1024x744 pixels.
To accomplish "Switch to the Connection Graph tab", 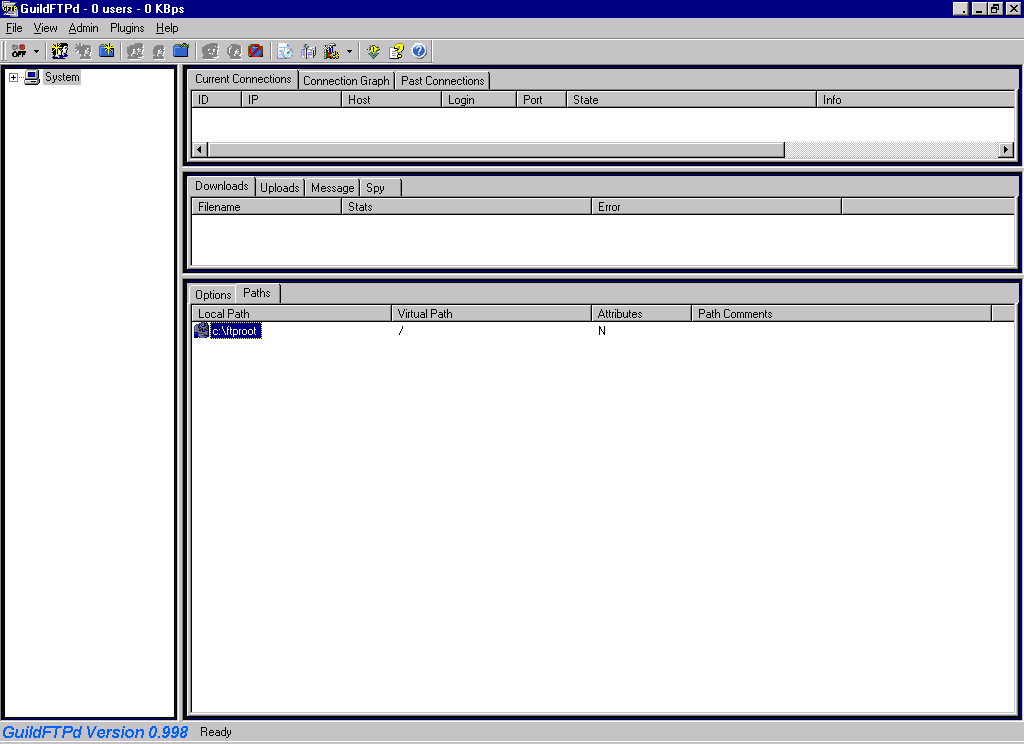I will click(x=346, y=80).
